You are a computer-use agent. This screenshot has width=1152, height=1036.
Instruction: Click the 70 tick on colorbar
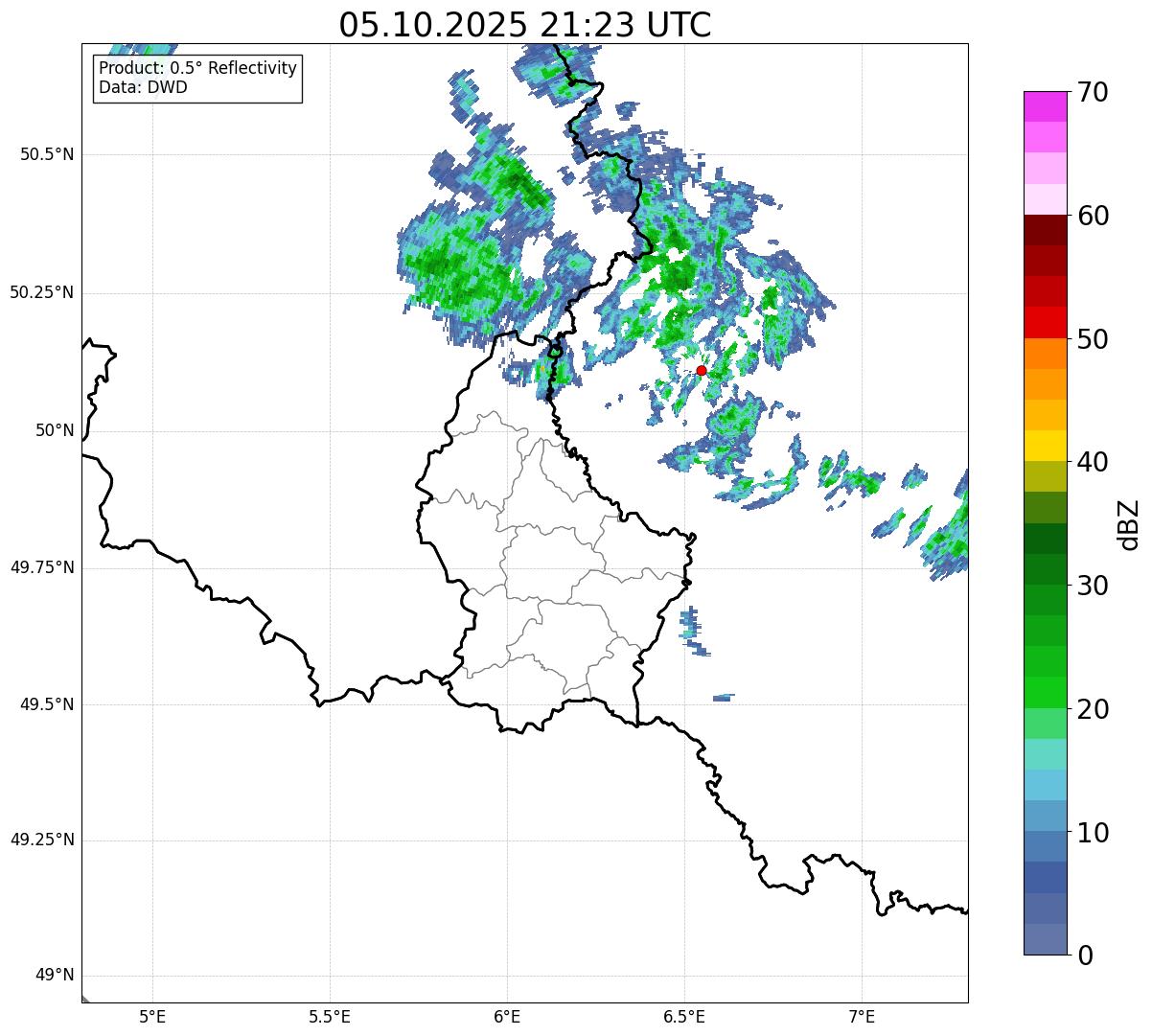pyautogui.click(x=1094, y=92)
